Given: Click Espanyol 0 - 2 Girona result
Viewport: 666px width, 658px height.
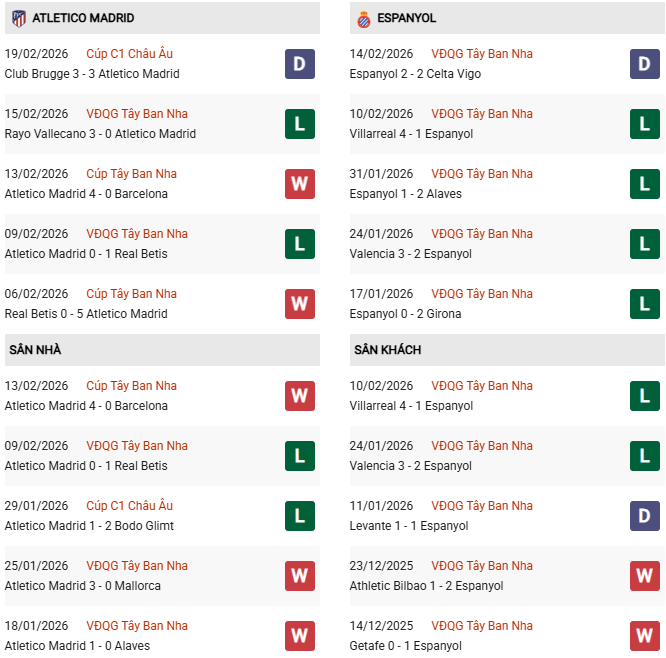Looking at the screenshot, I should [406, 314].
